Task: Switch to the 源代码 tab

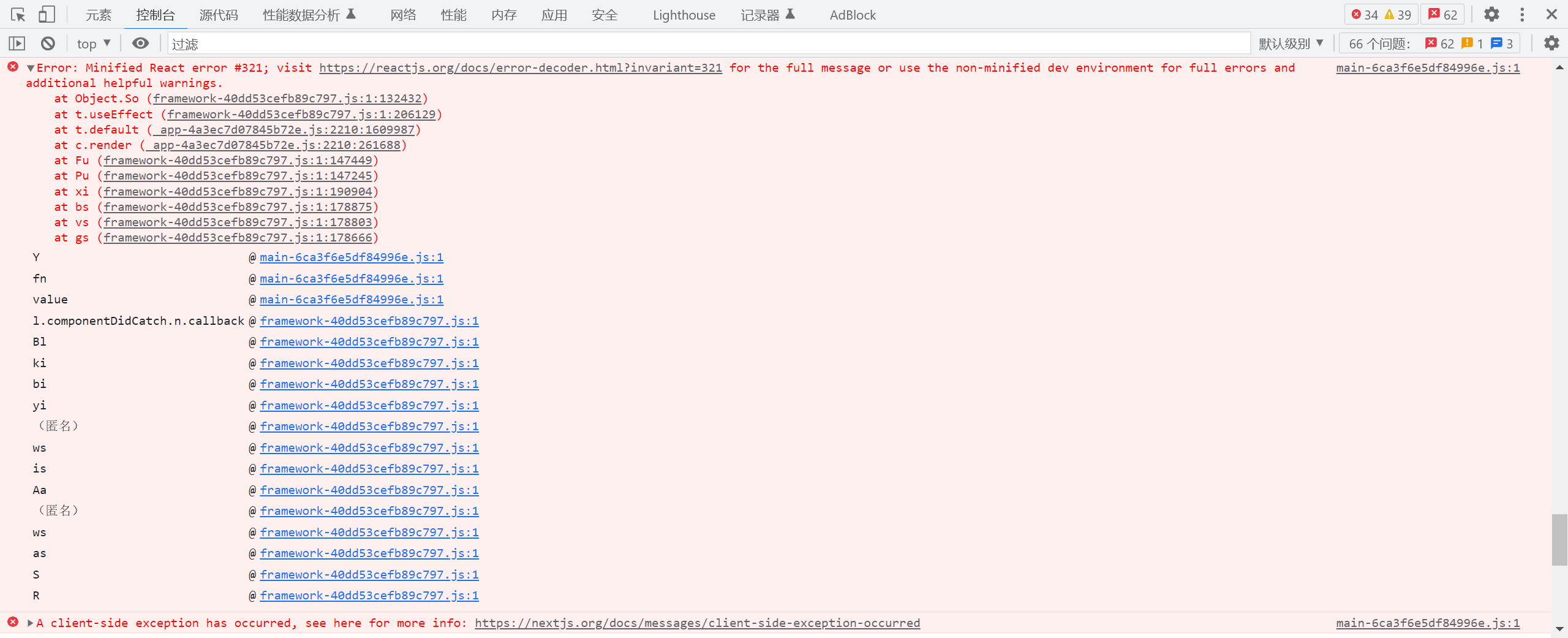Action: [x=219, y=15]
